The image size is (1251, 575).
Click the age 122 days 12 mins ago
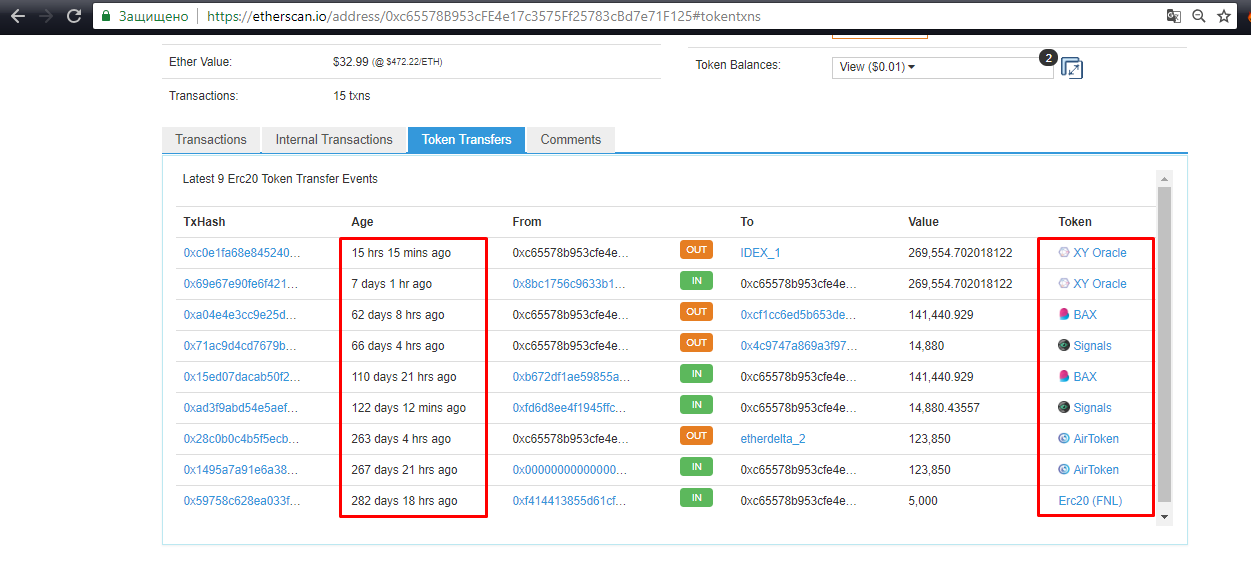(408, 408)
